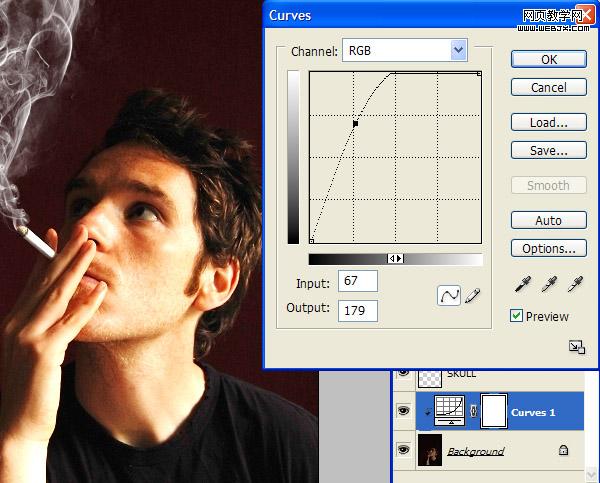Click the Auto button
This screenshot has height=483, width=600.
[548, 220]
